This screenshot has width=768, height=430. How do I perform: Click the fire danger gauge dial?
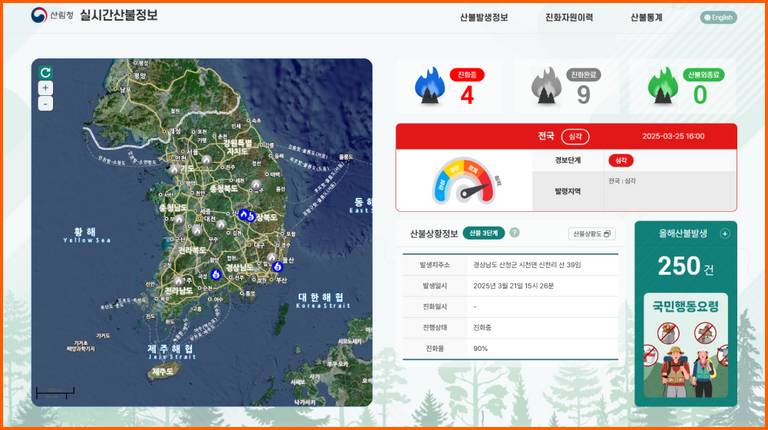[x=464, y=180]
